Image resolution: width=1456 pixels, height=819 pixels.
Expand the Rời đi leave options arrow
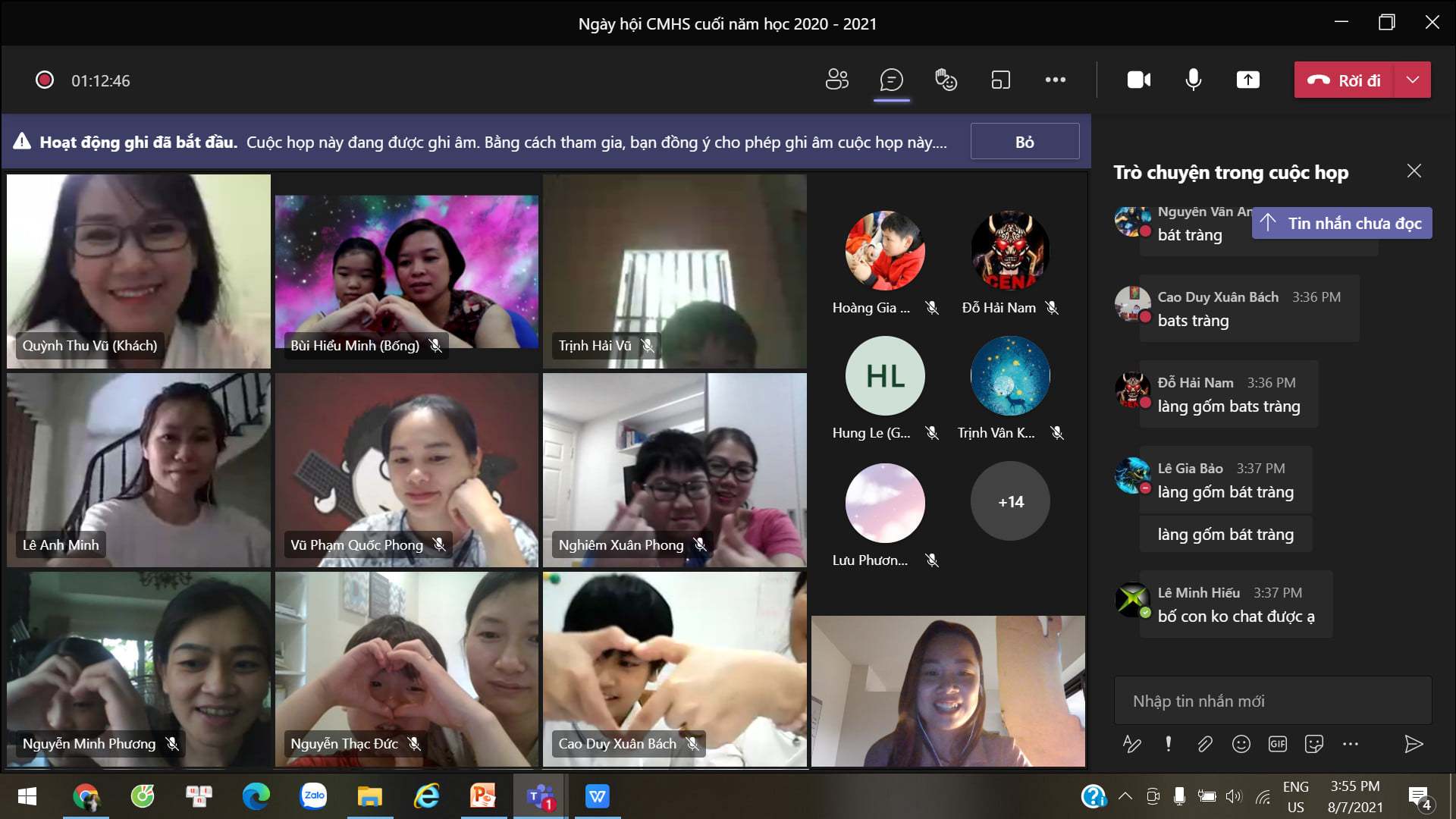pyautogui.click(x=1413, y=80)
